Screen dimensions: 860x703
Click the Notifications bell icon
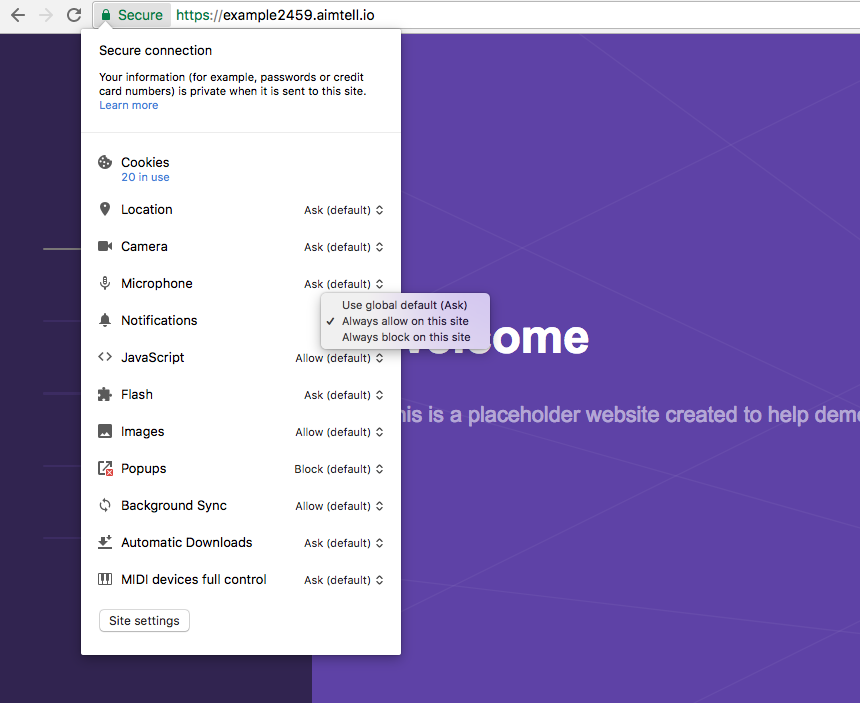tap(105, 320)
